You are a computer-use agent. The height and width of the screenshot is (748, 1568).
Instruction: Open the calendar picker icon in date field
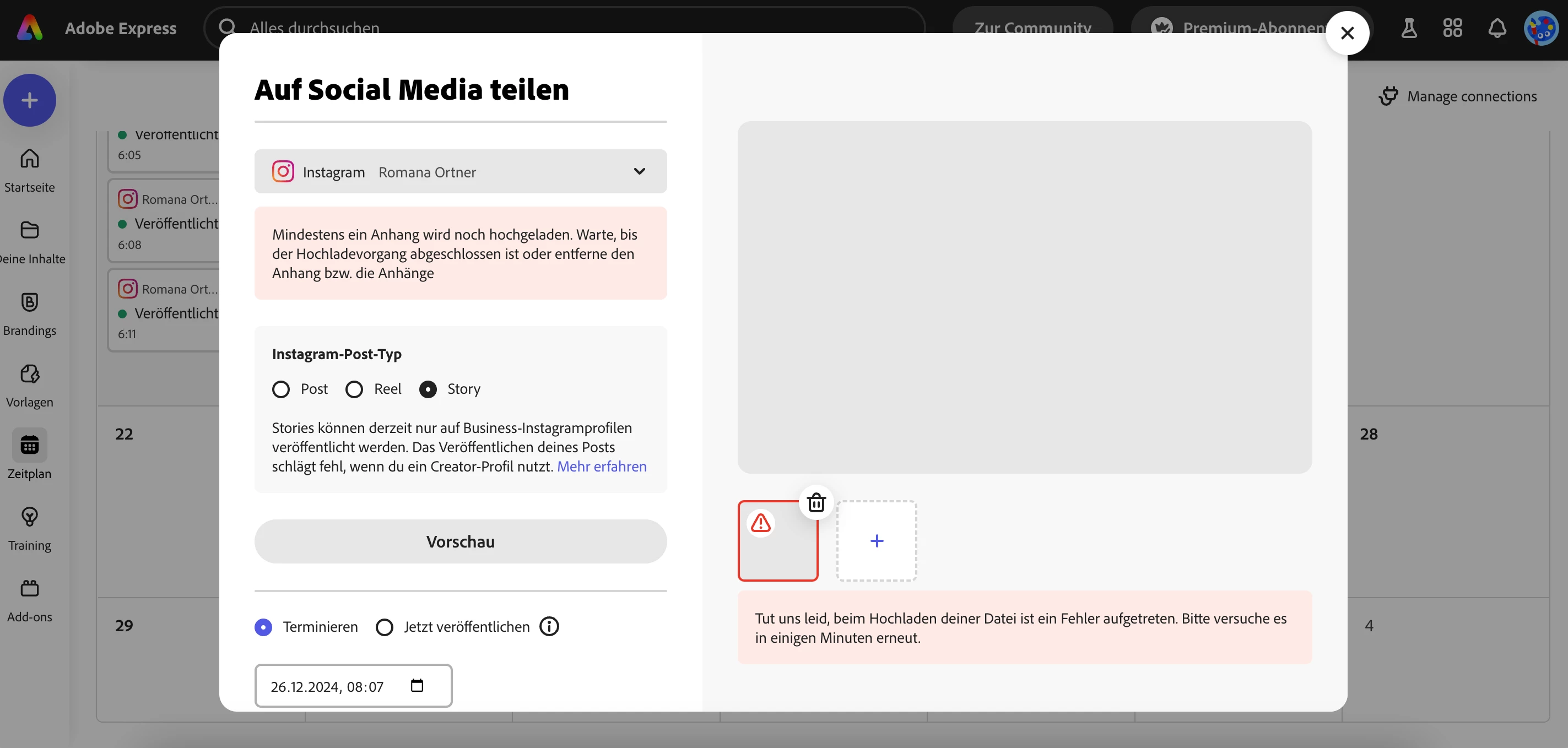(x=417, y=686)
